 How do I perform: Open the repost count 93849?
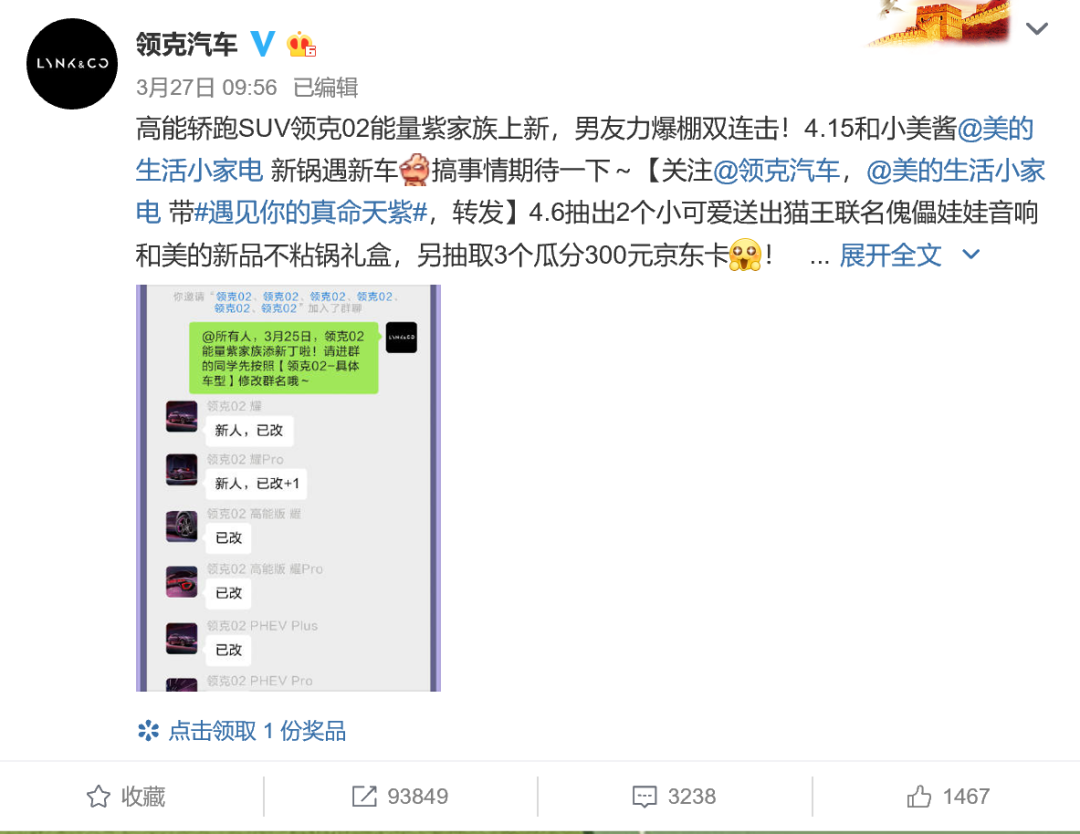click(417, 797)
